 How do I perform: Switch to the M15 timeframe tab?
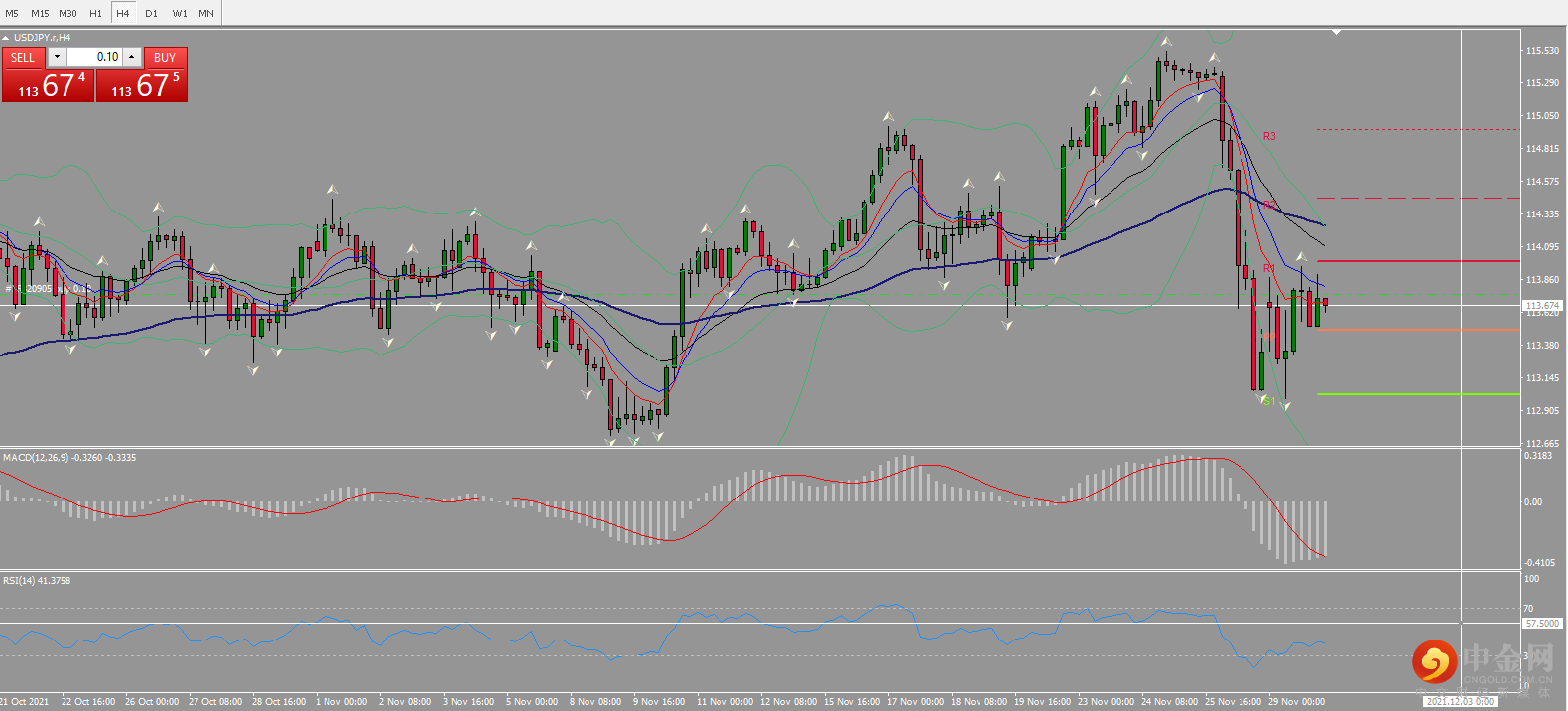point(40,13)
